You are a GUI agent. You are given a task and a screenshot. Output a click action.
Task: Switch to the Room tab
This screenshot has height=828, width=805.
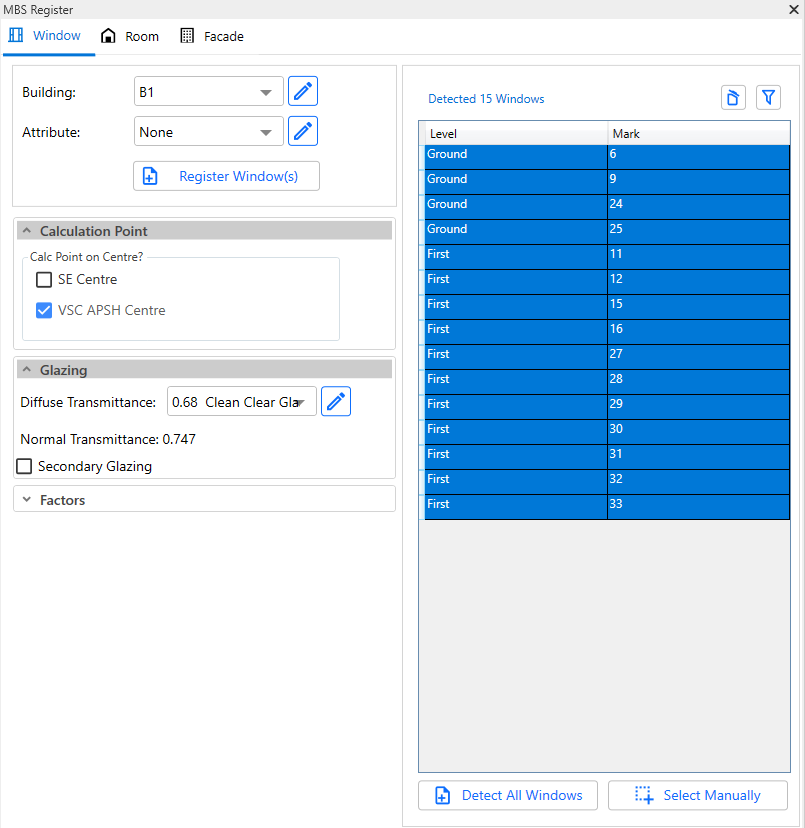(x=130, y=35)
